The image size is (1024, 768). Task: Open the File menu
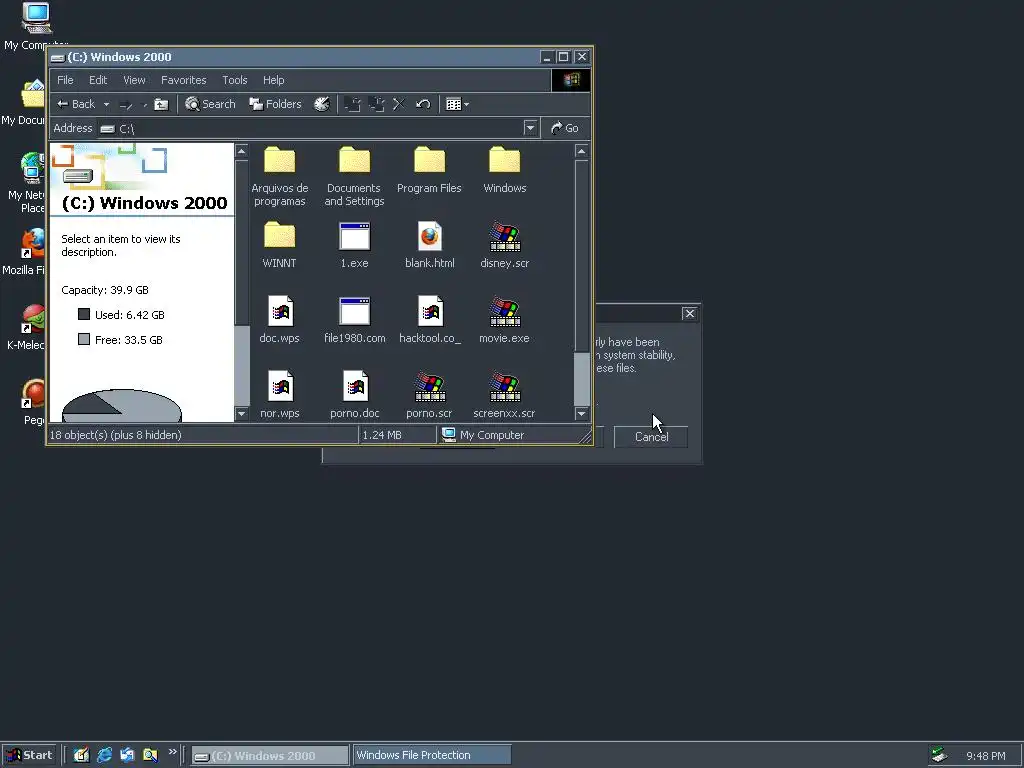coord(65,80)
